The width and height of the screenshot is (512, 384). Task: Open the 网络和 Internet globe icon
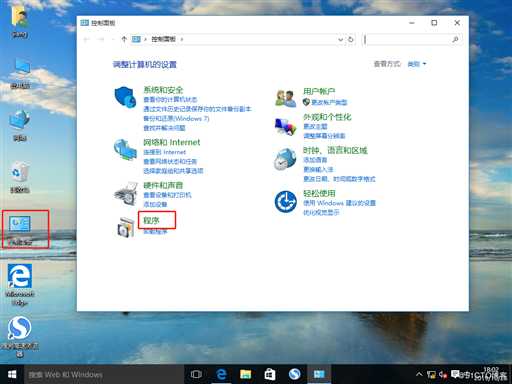click(125, 150)
